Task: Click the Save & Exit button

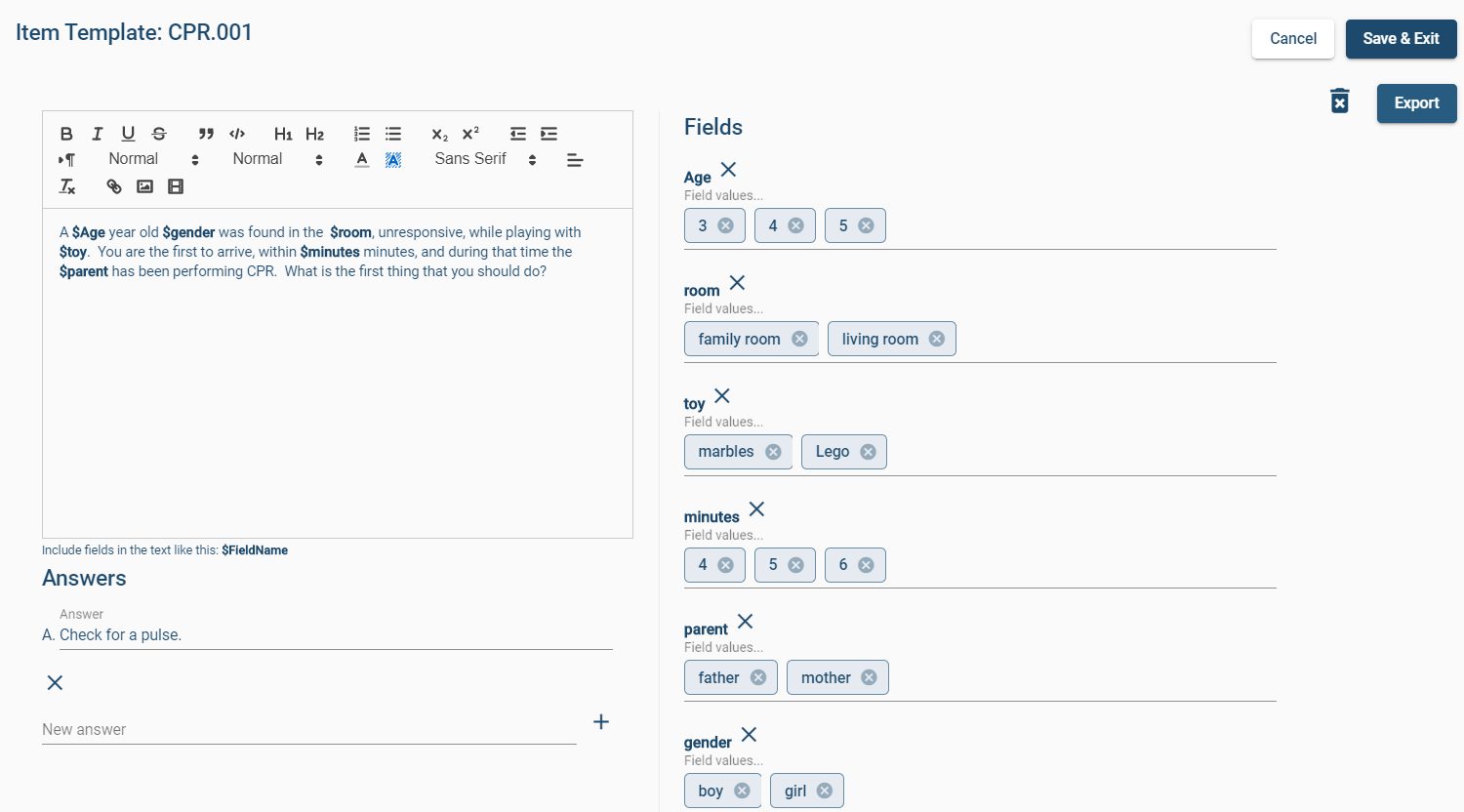Action: click(1401, 39)
